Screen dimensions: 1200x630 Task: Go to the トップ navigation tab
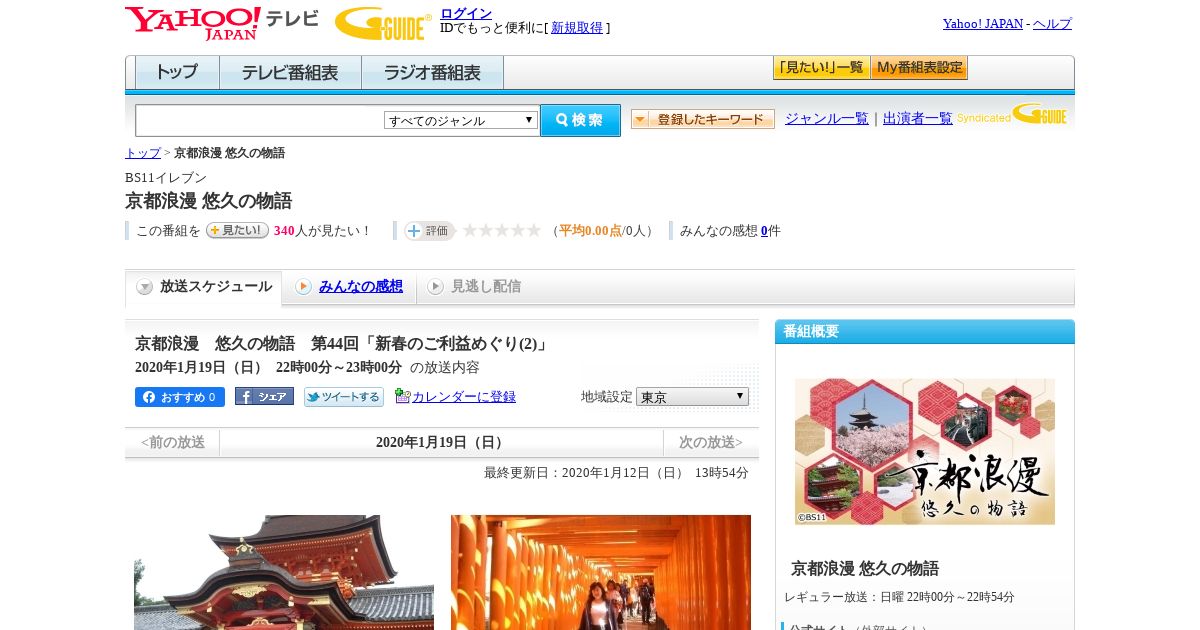[x=177, y=73]
